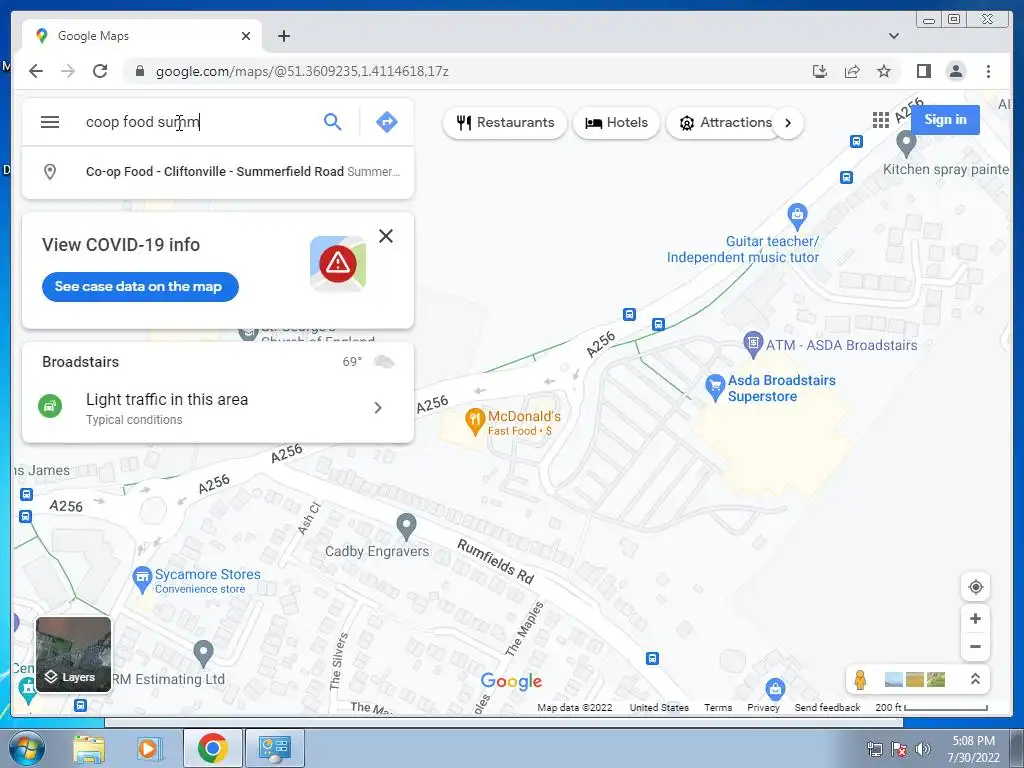Select the Guitar teacher shop pin
This screenshot has height=768, width=1024.
tap(797, 215)
